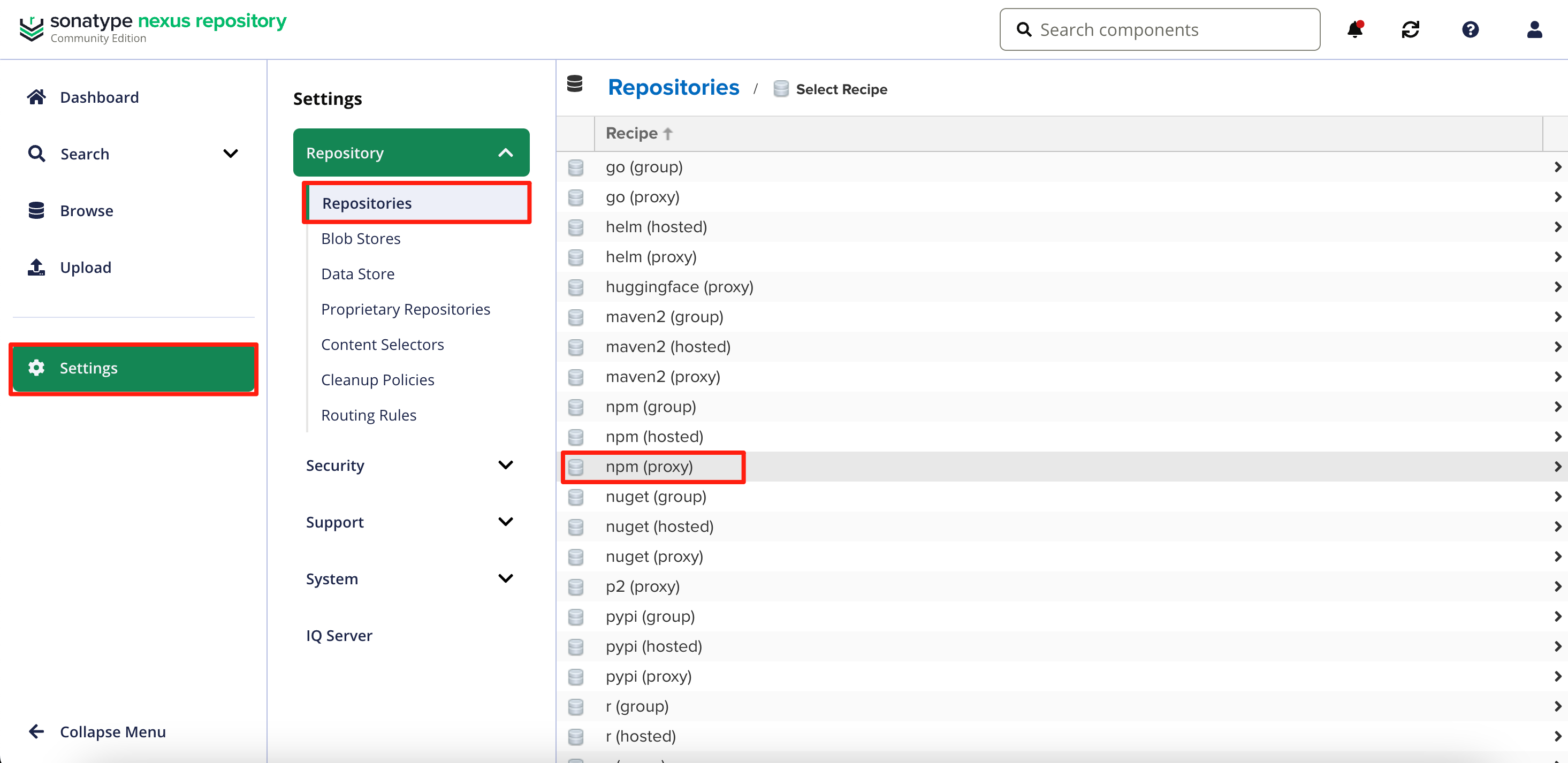Expand the Security section
Screen dimensions: 1568x763
[505, 465]
